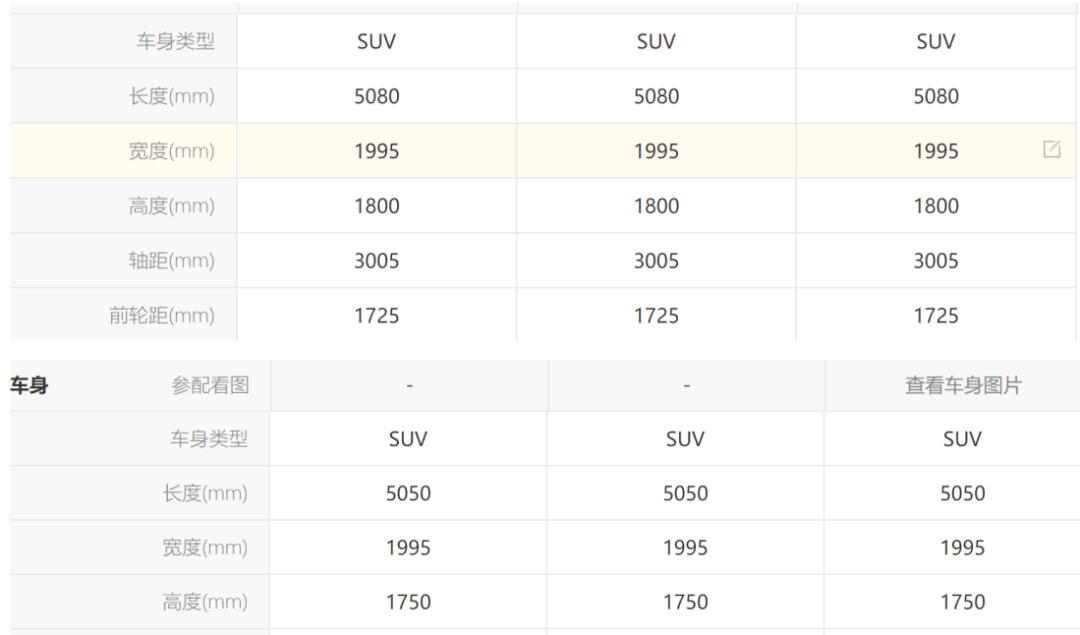Select the middle-column dash in the 参配看图 row
Image resolution: width=1080 pixels, height=635 pixels.
pyautogui.click(x=686, y=386)
